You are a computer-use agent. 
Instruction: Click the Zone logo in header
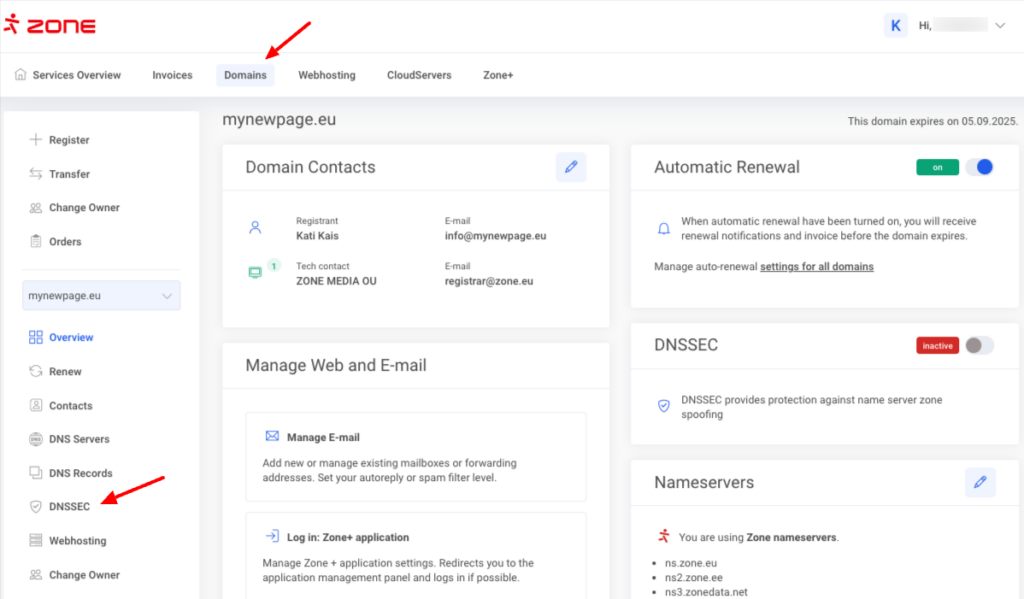pyautogui.click(x=50, y=26)
